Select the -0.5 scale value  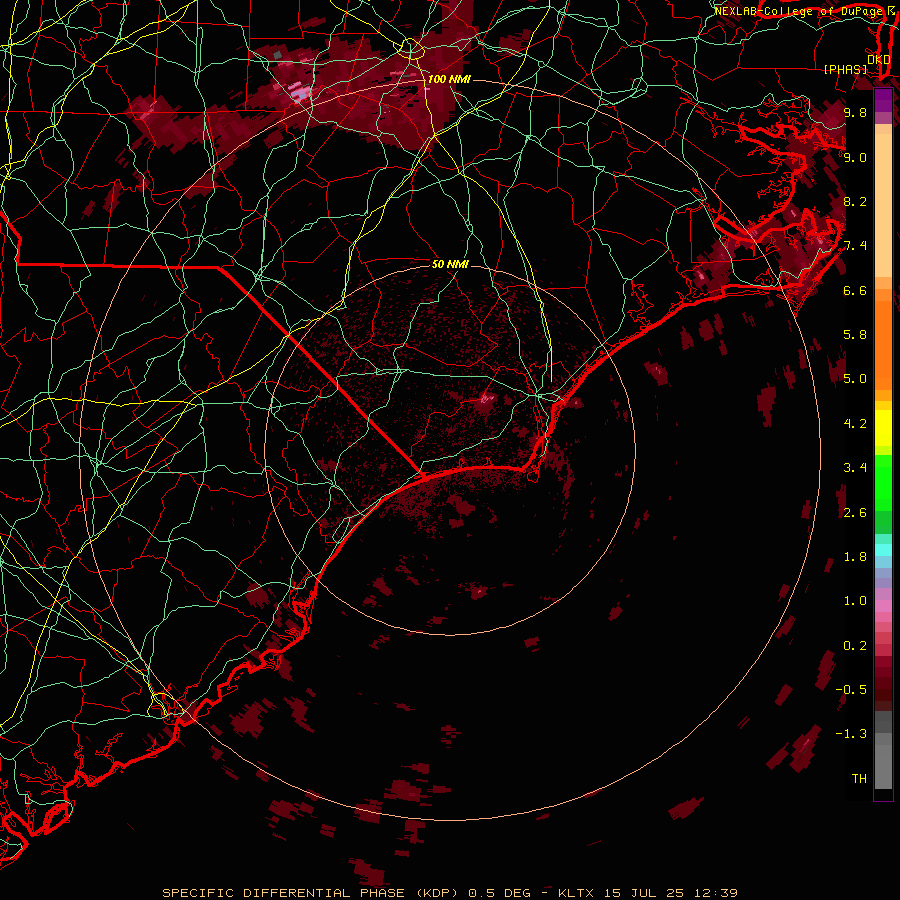click(851, 690)
